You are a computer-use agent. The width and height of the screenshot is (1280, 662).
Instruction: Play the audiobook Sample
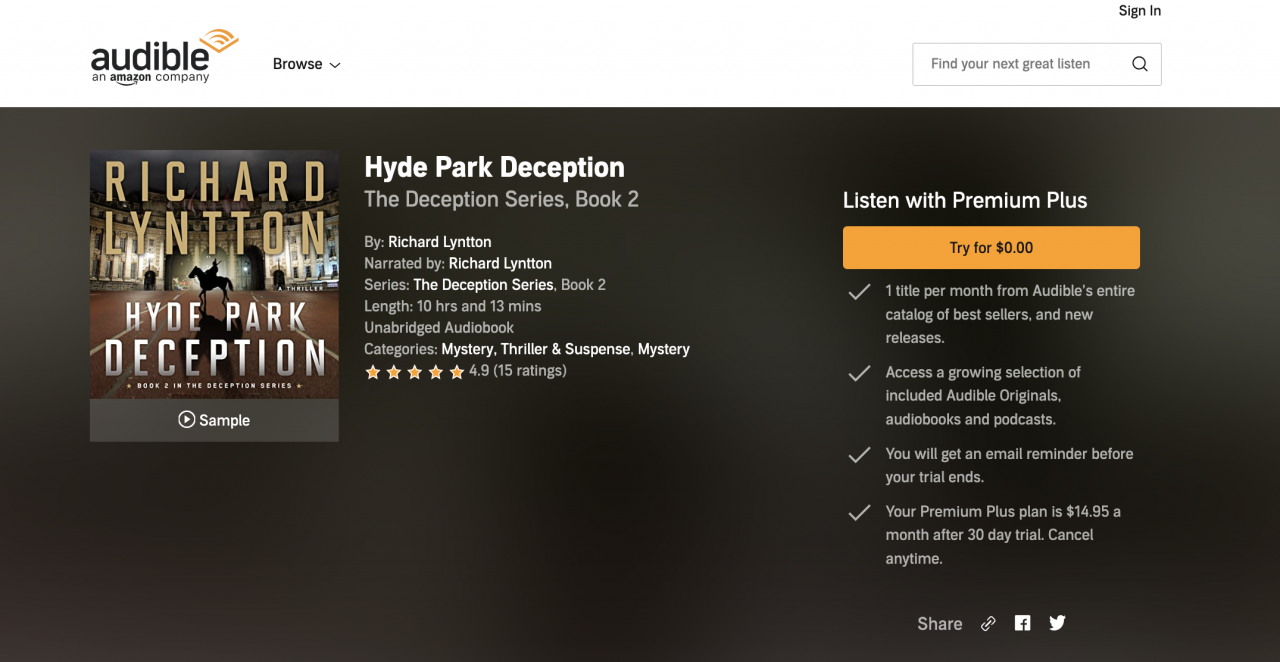pos(214,420)
